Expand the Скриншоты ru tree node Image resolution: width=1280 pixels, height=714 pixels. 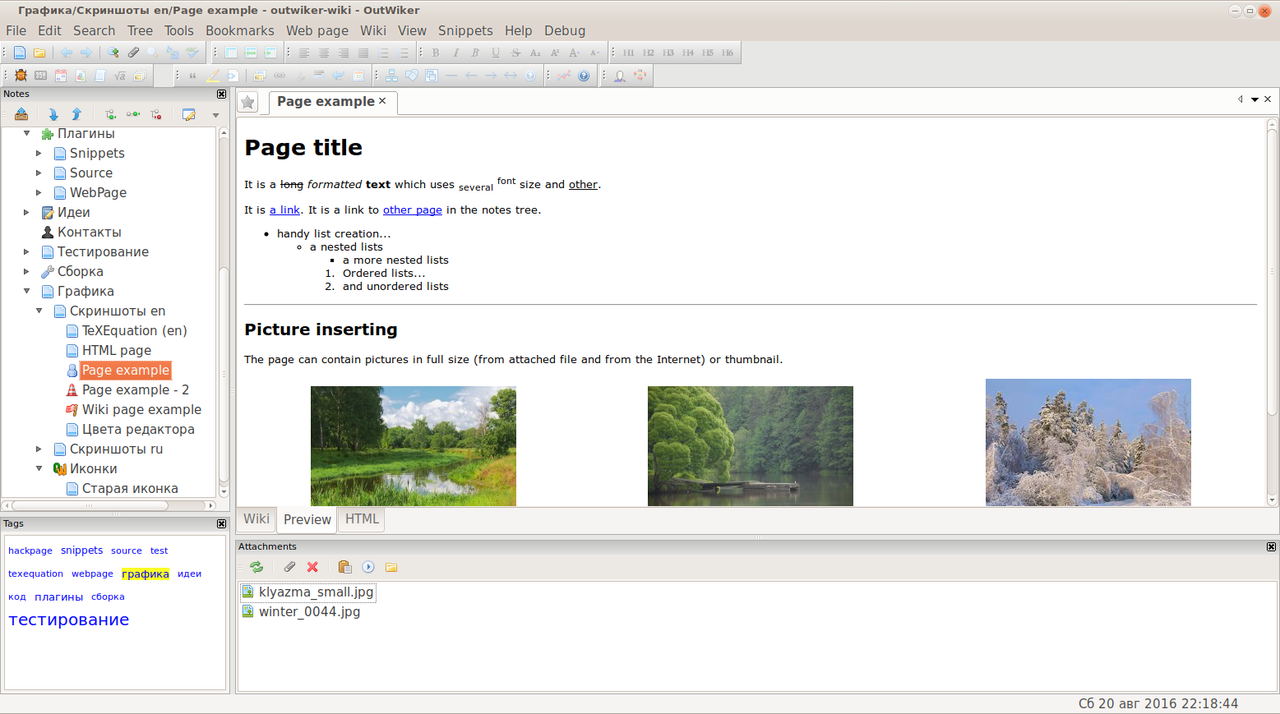[39, 449]
